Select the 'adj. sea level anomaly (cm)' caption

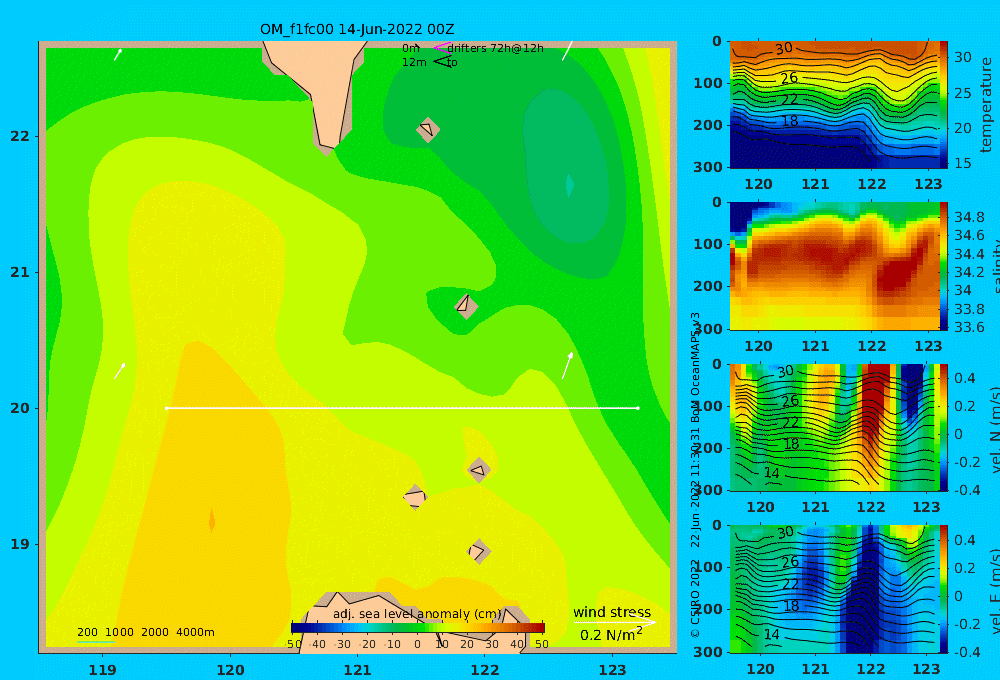[x=417, y=614]
